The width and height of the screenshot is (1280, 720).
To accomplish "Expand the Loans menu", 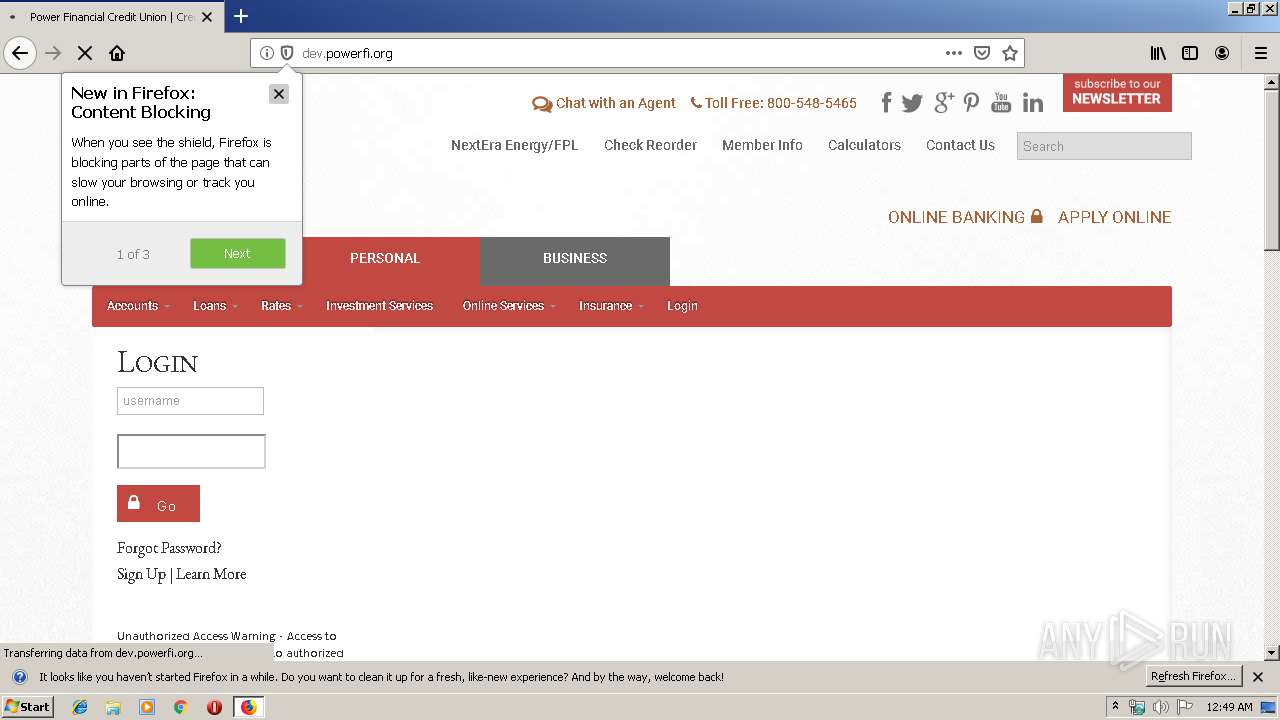I will click(215, 306).
